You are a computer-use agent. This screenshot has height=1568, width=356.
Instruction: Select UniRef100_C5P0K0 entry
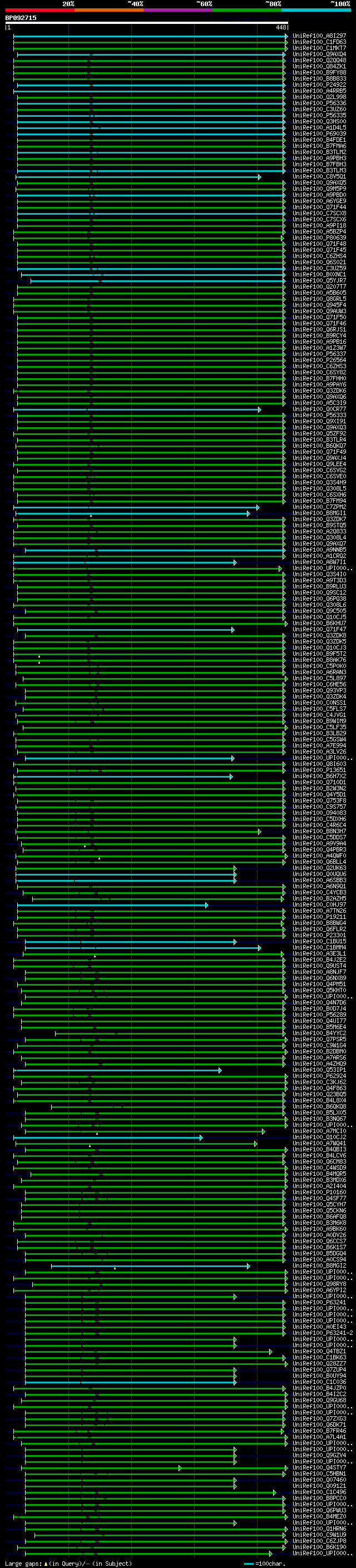pos(319,666)
